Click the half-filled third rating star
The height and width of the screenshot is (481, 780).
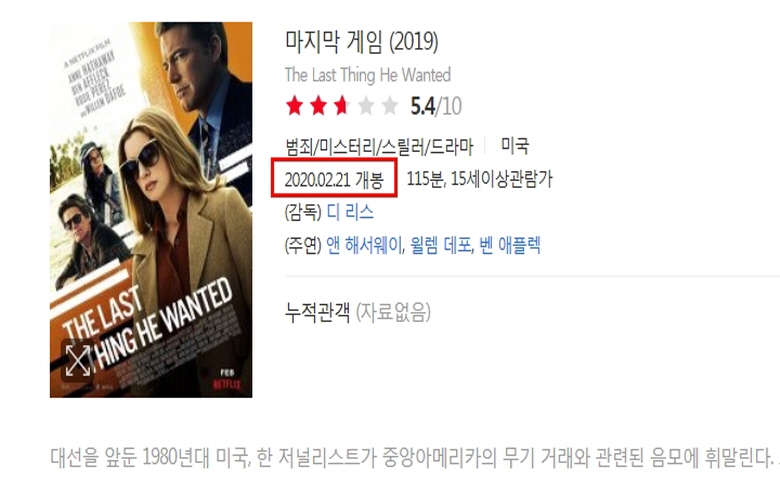pos(342,106)
